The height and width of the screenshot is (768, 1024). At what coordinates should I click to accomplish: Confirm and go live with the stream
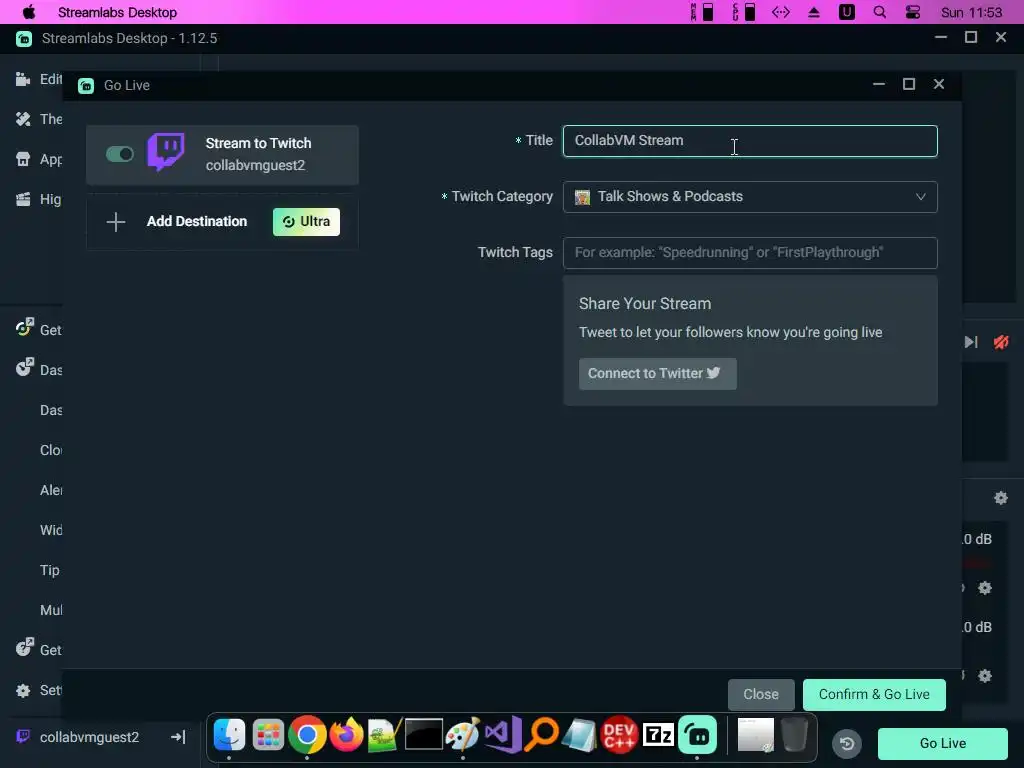tap(874, 694)
